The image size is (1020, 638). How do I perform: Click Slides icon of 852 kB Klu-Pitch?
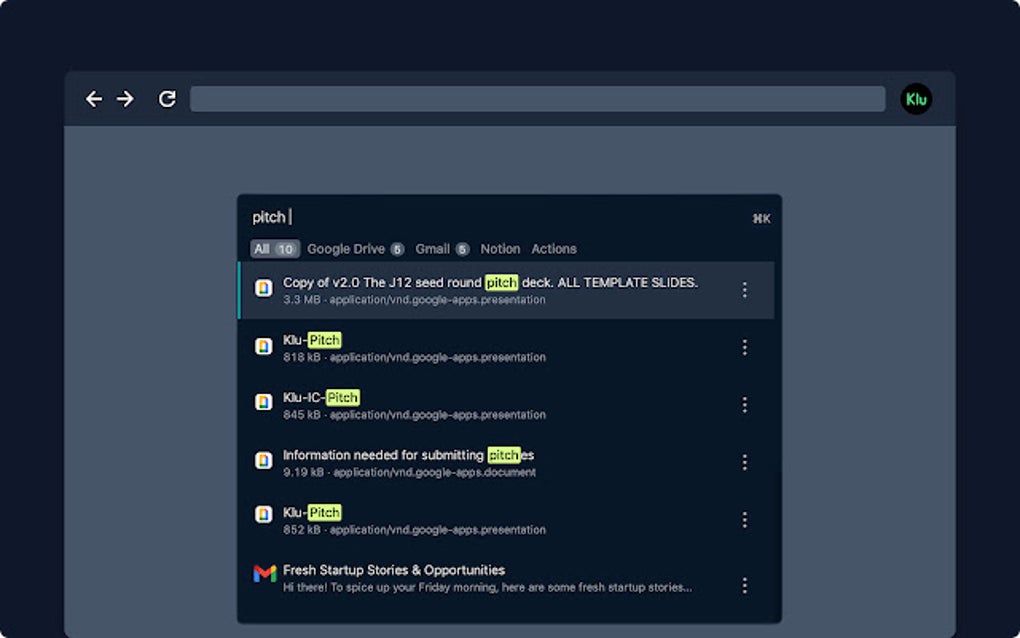[263, 514]
